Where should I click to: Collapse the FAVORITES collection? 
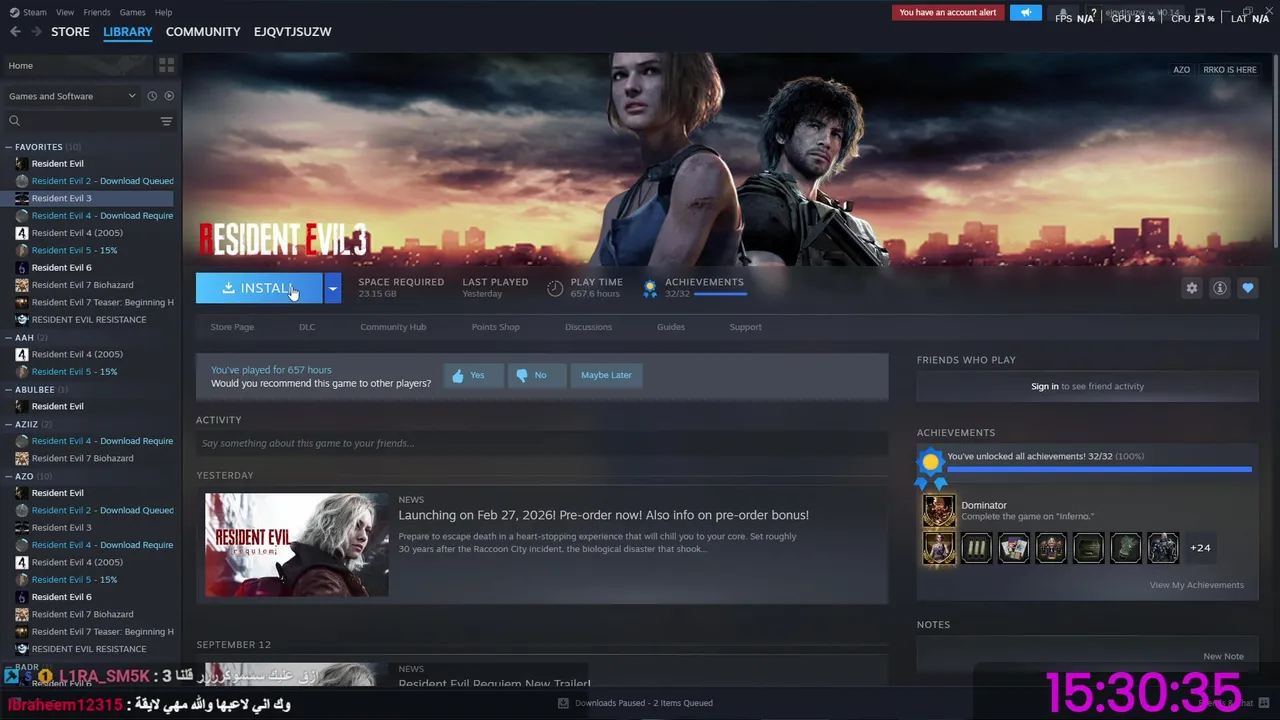[x=9, y=147]
